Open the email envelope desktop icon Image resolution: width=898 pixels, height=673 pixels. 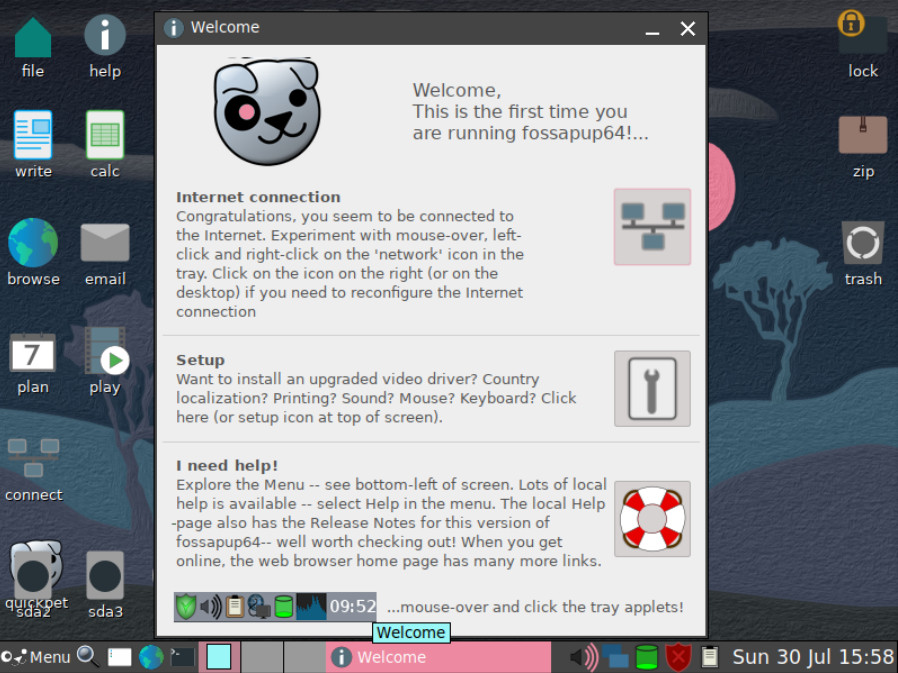coord(105,243)
